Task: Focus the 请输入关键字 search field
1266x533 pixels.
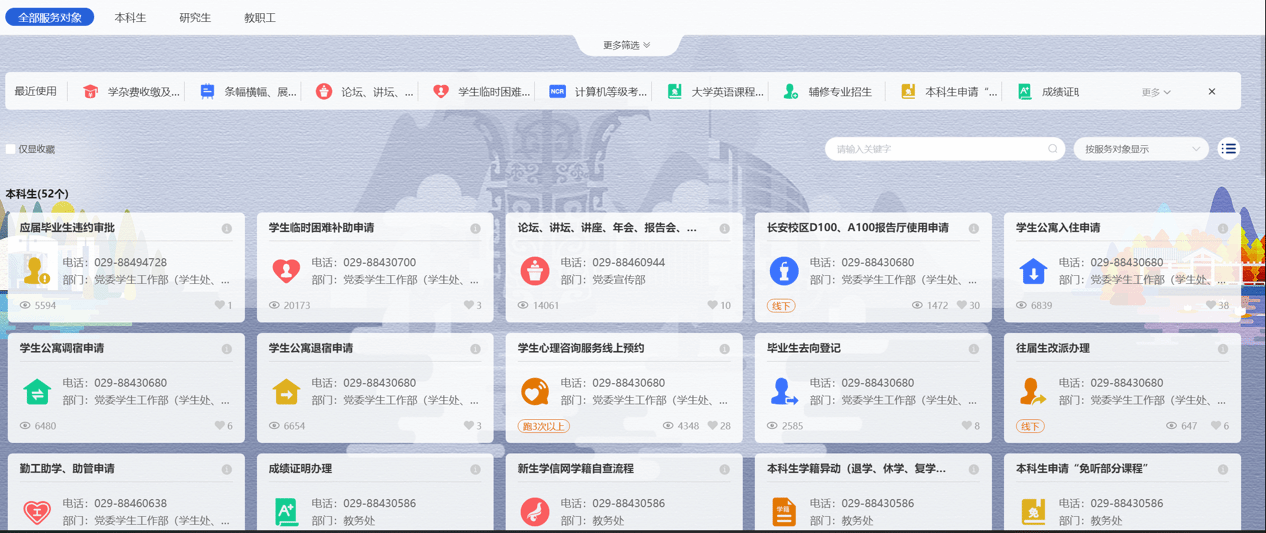Action: pos(935,149)
